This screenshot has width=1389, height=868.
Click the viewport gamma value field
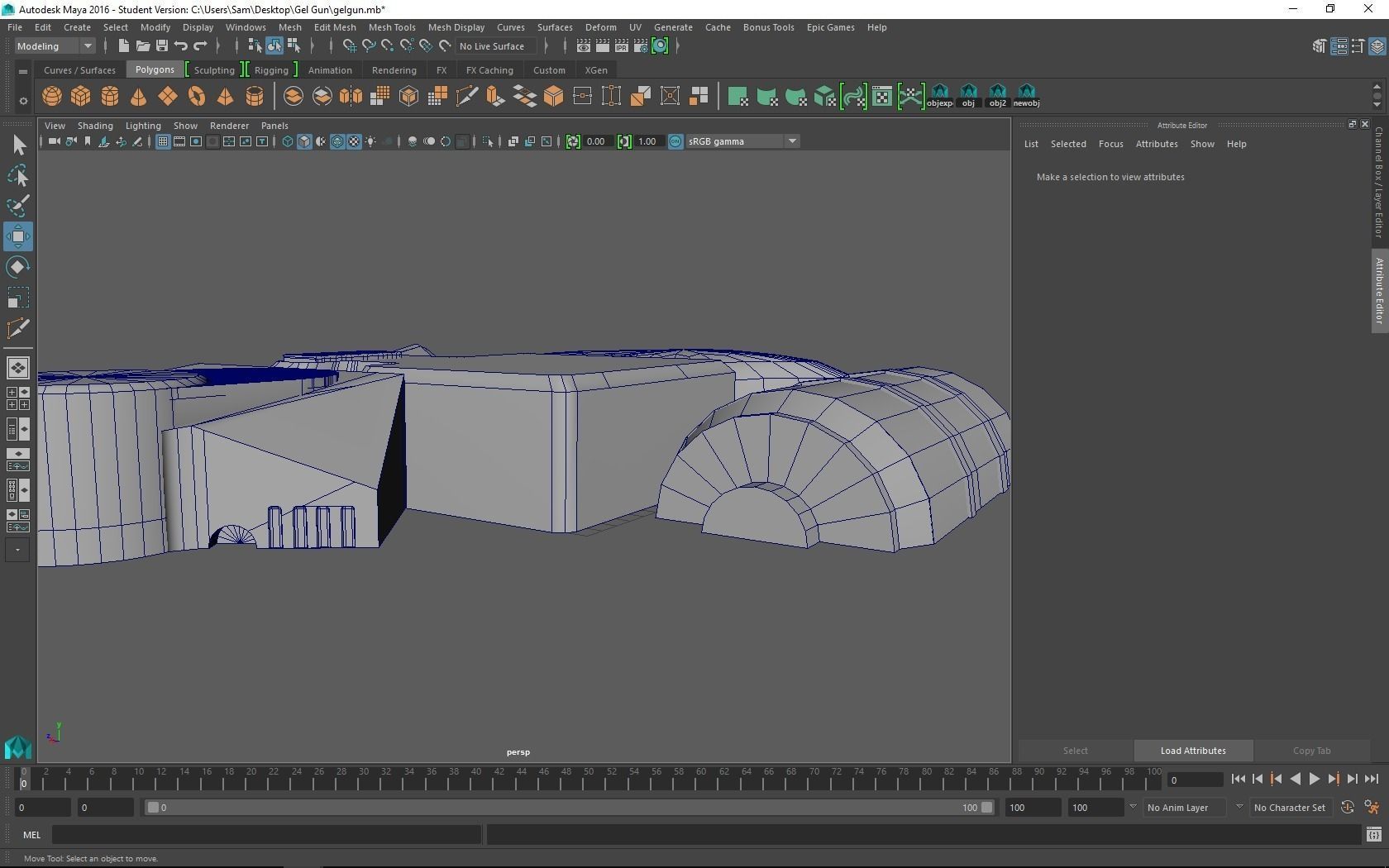pos(647,141)
